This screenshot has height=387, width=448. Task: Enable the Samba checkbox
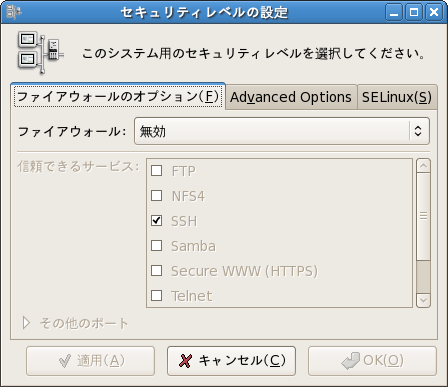click(x=157, y=246)
